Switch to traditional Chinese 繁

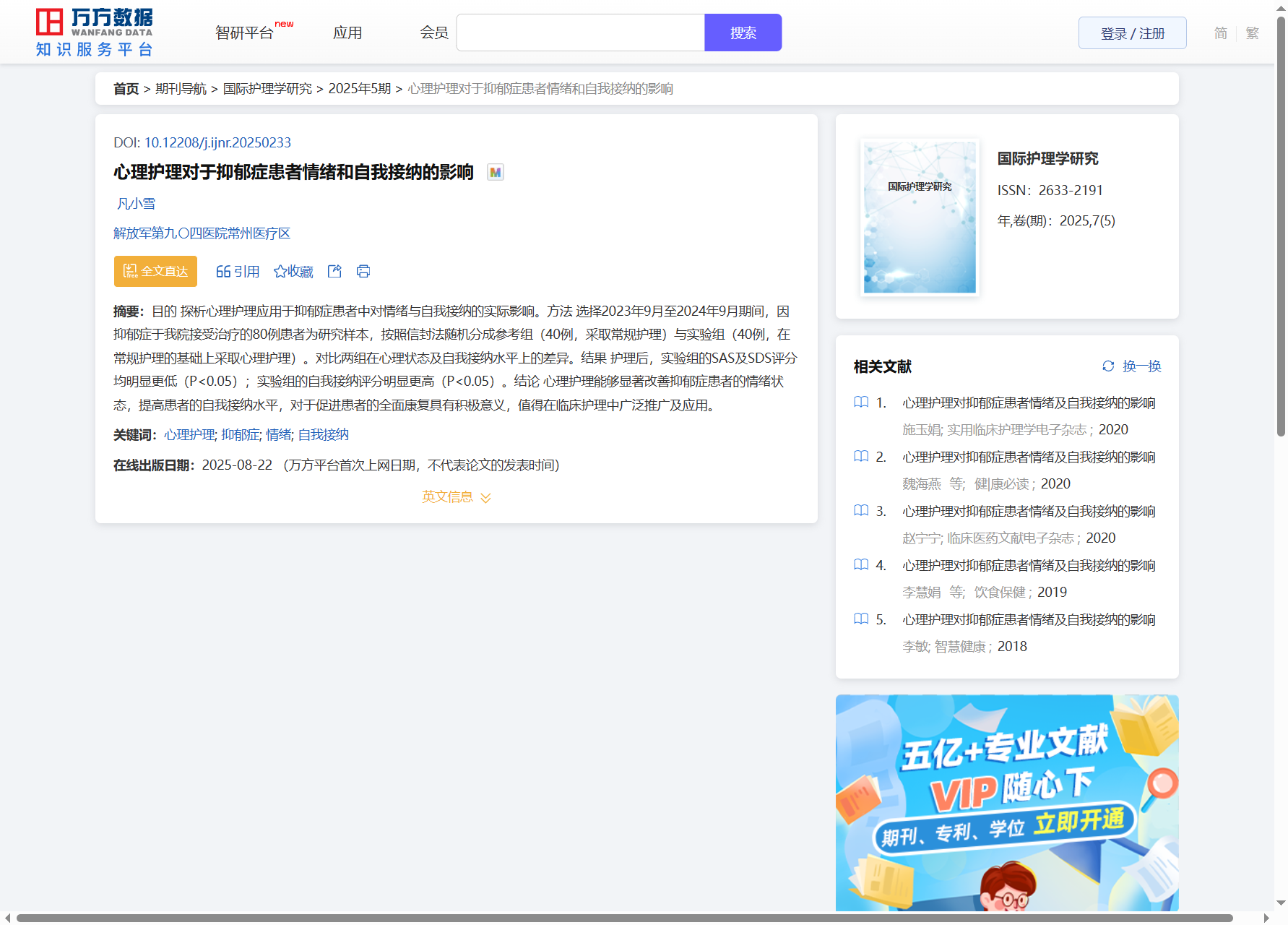pyautogui.click(x=1253, y=33)
